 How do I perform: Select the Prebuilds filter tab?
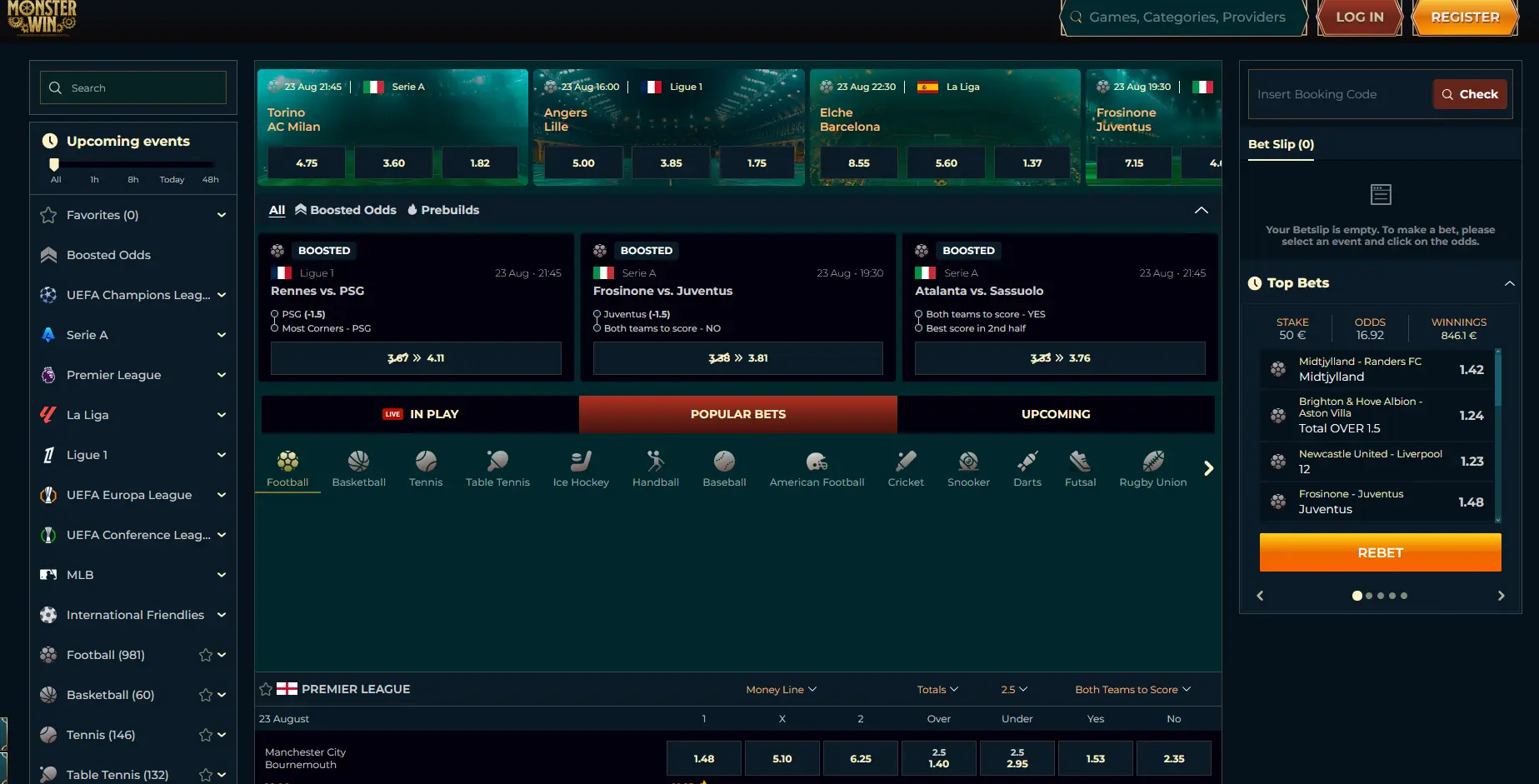click(443, 210)
